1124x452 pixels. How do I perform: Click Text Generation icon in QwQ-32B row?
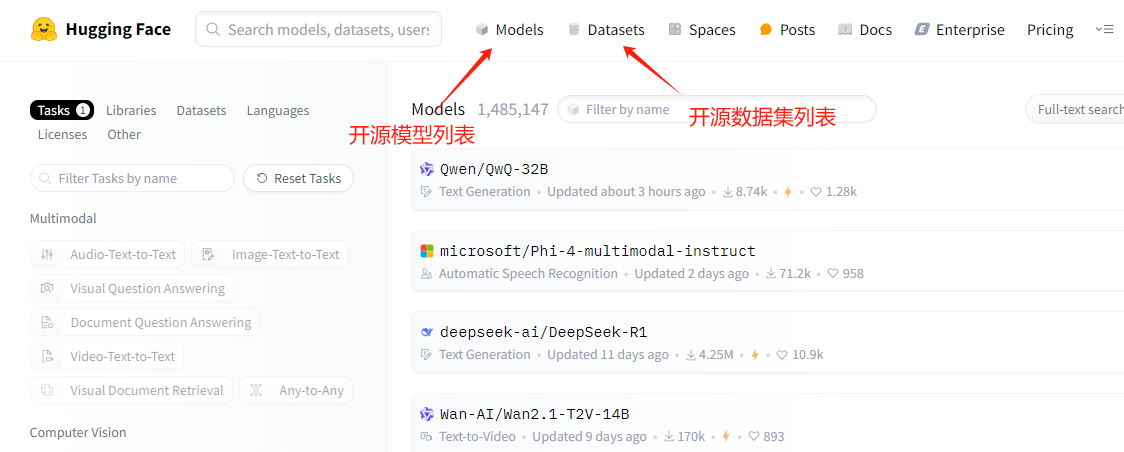(427, 192)
